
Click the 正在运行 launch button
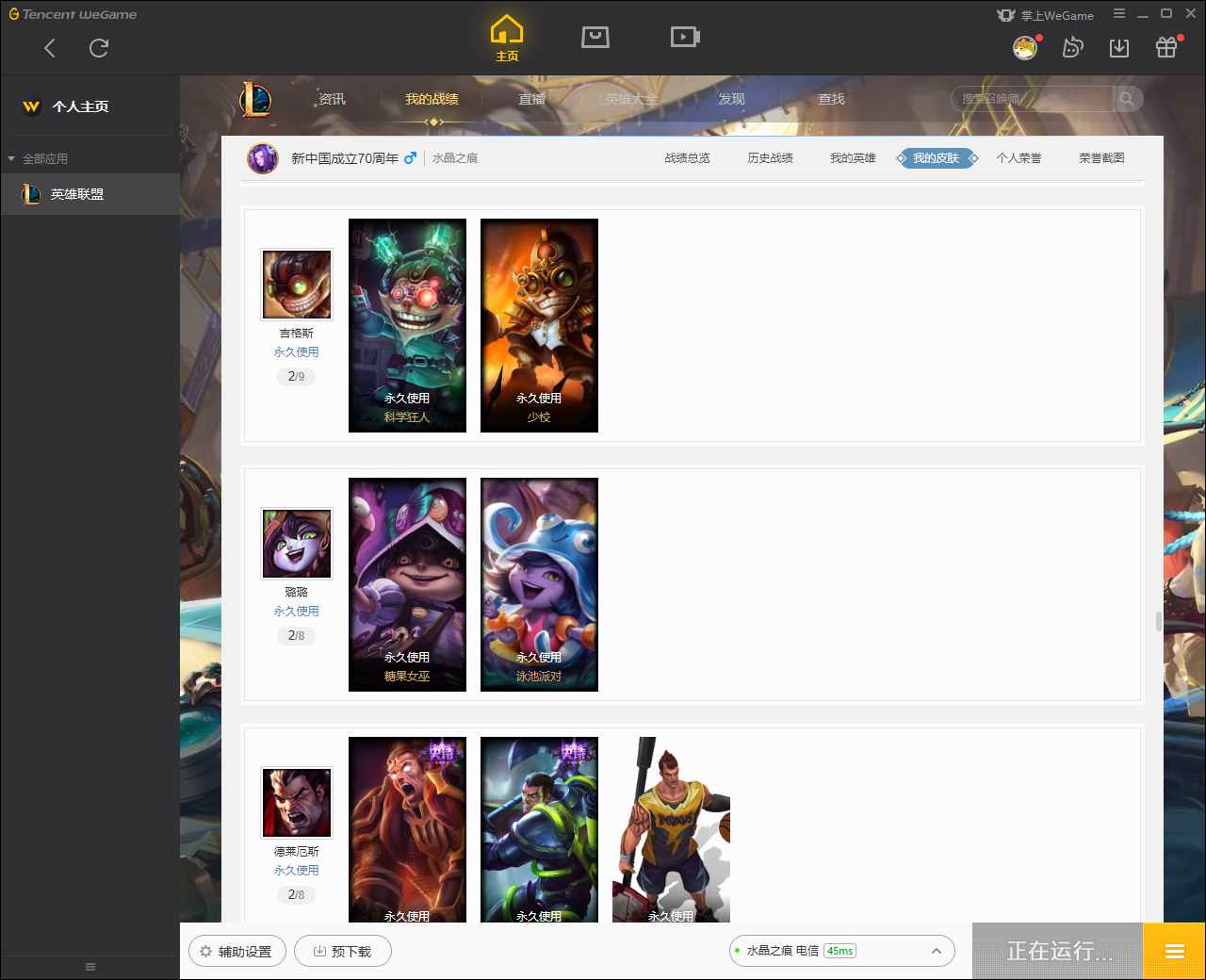point(1058,951)
